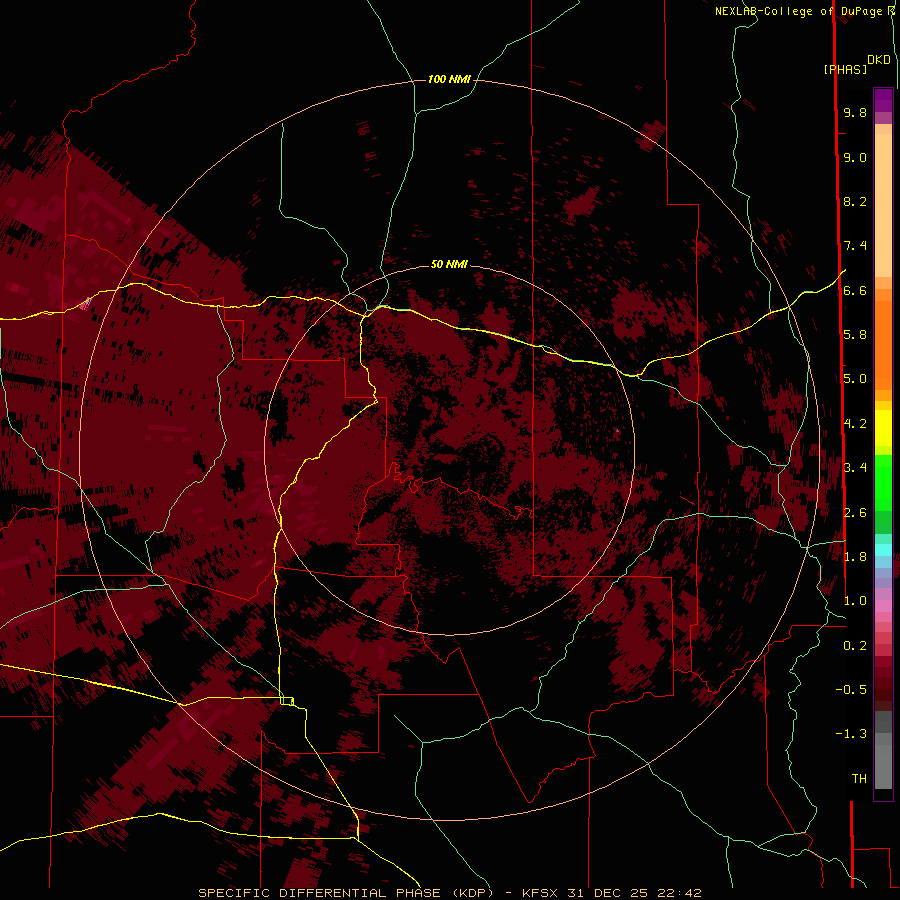900x900 pixels.
Task: Click the 31 DEC 25 date in the caption
Action: (x=607, y=893)
